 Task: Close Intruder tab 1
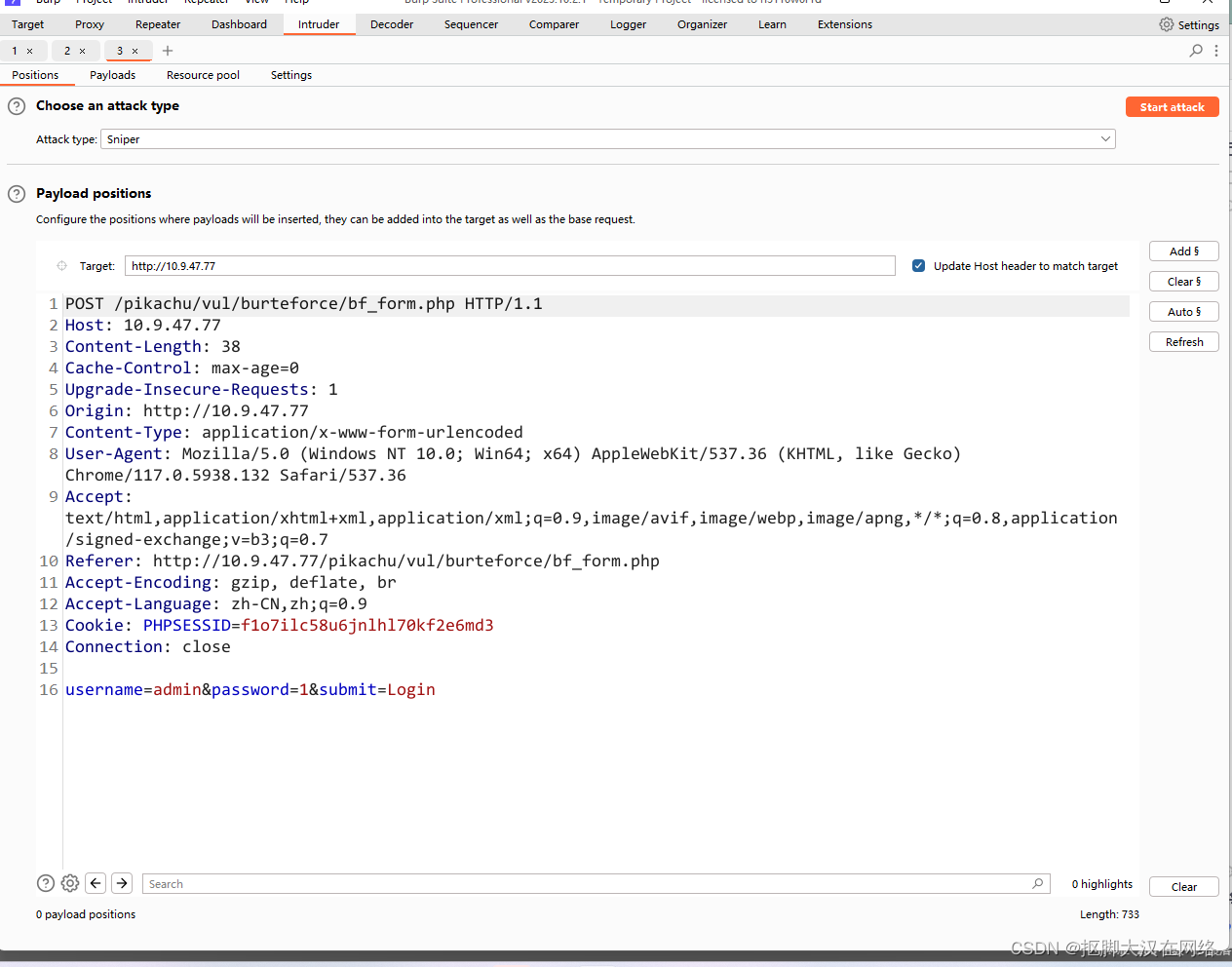coord(30,51)
